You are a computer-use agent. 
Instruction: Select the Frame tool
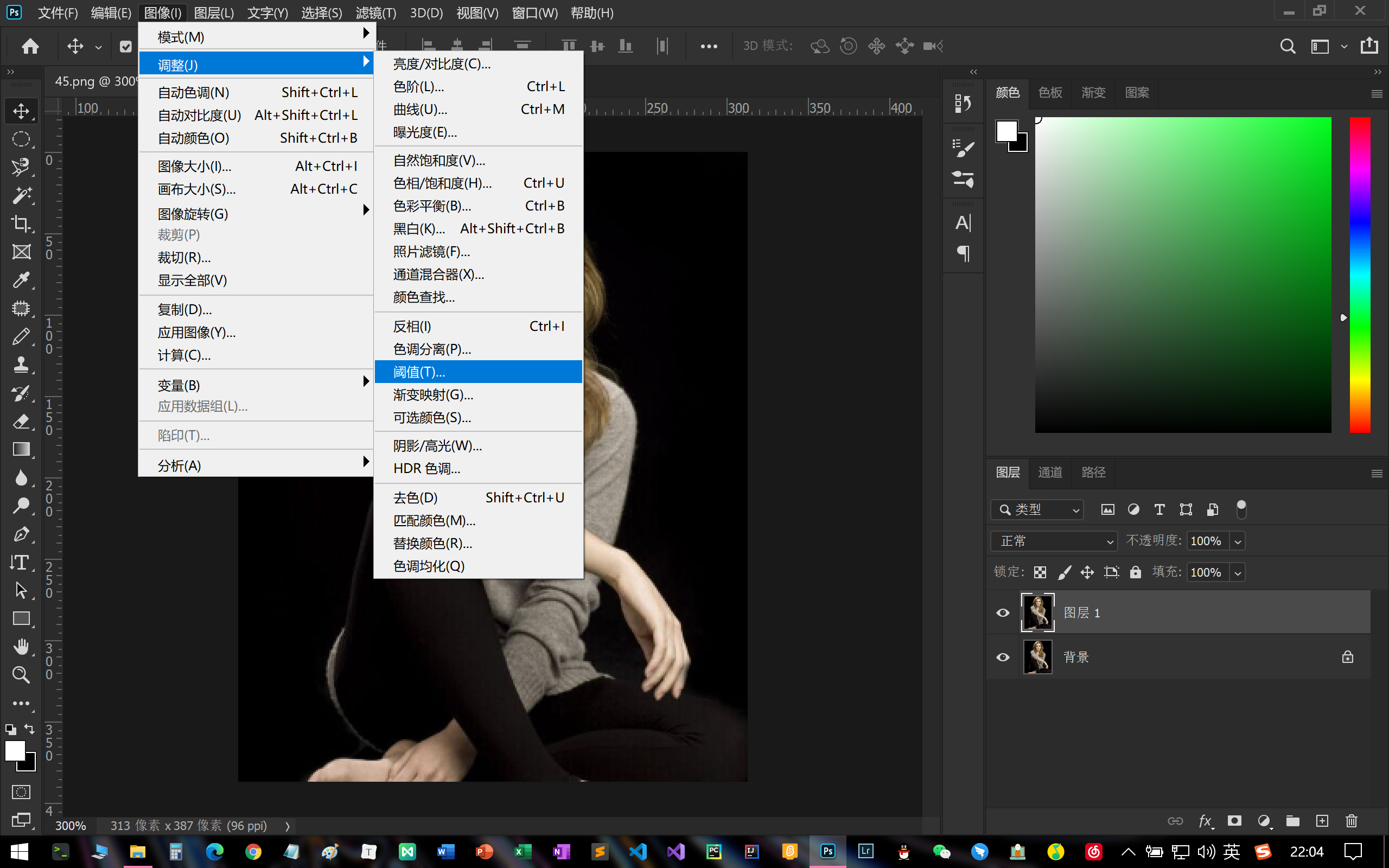coord(21,251)
